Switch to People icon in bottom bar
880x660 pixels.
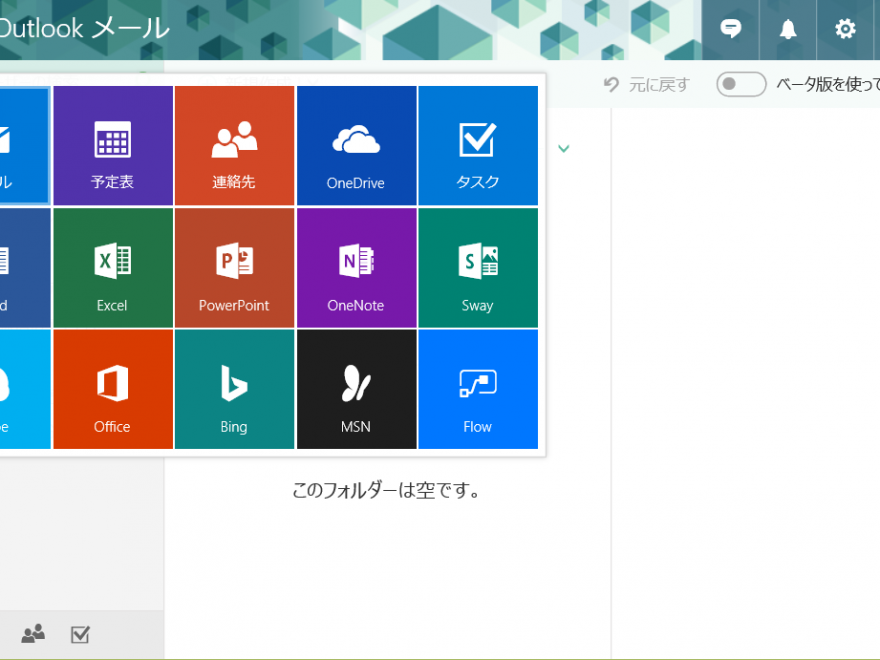pyautogui.click(x=33, y=634)
